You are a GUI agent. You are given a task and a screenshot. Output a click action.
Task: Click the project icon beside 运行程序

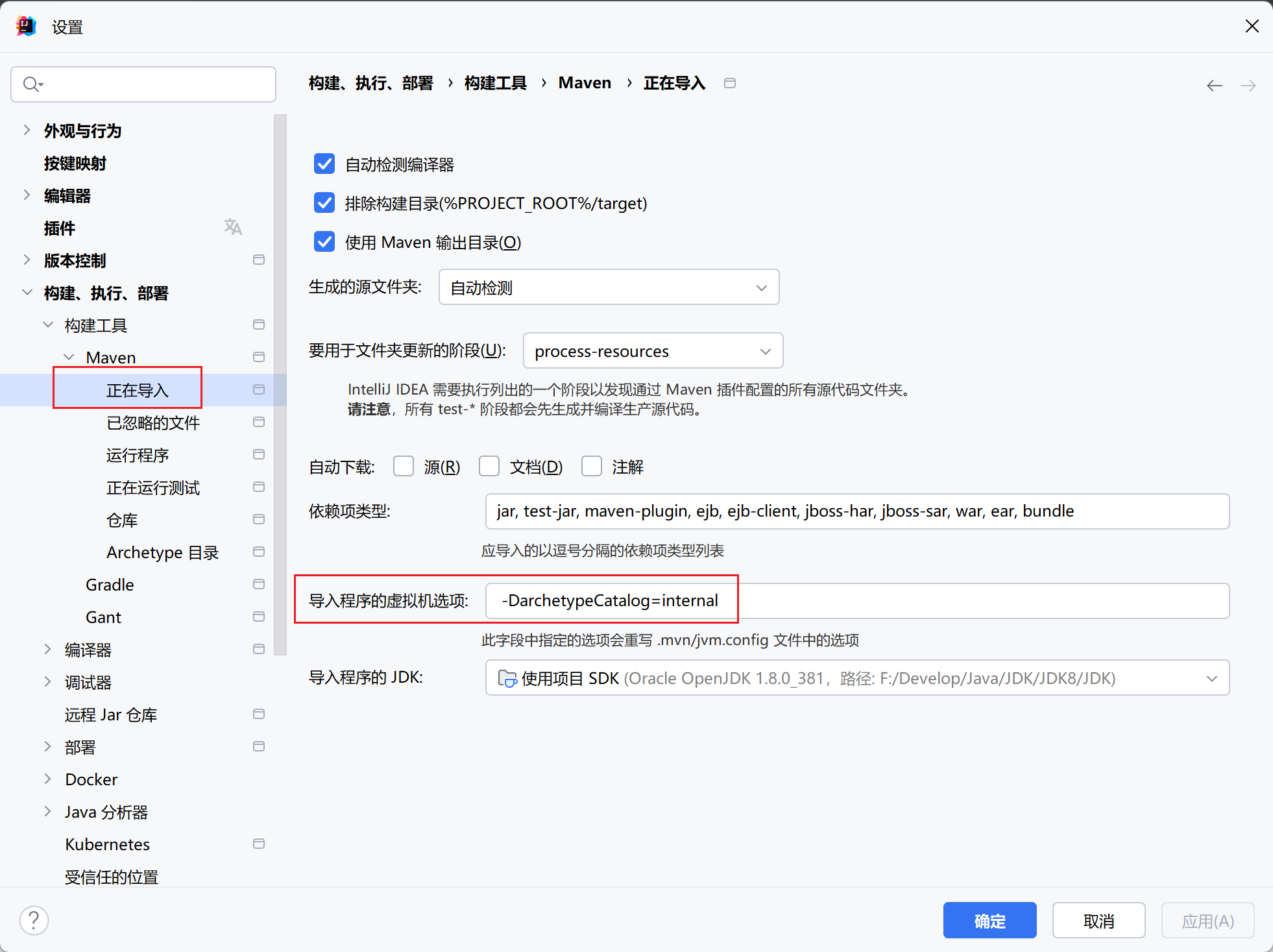tap(259, 454)
